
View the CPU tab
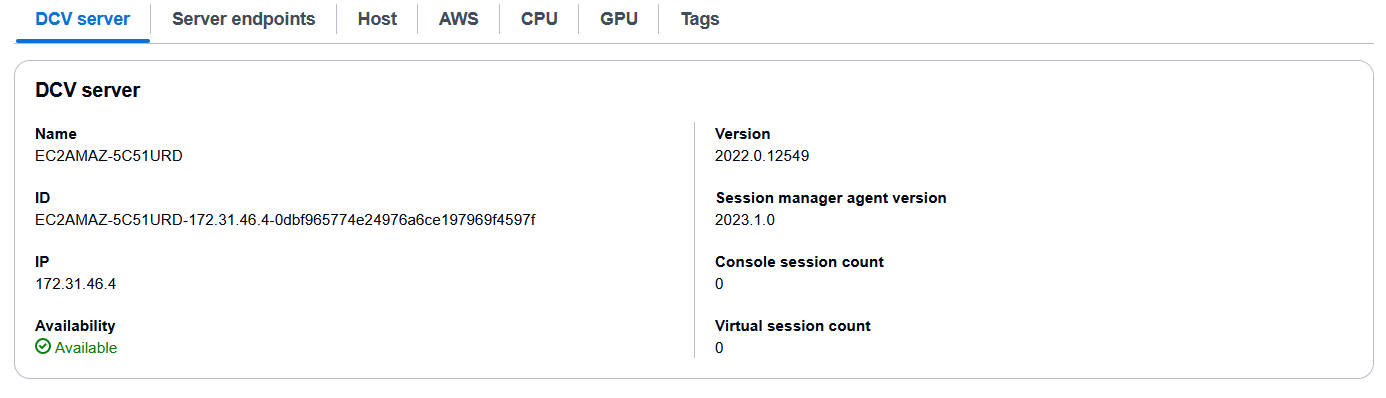(539, 19)
